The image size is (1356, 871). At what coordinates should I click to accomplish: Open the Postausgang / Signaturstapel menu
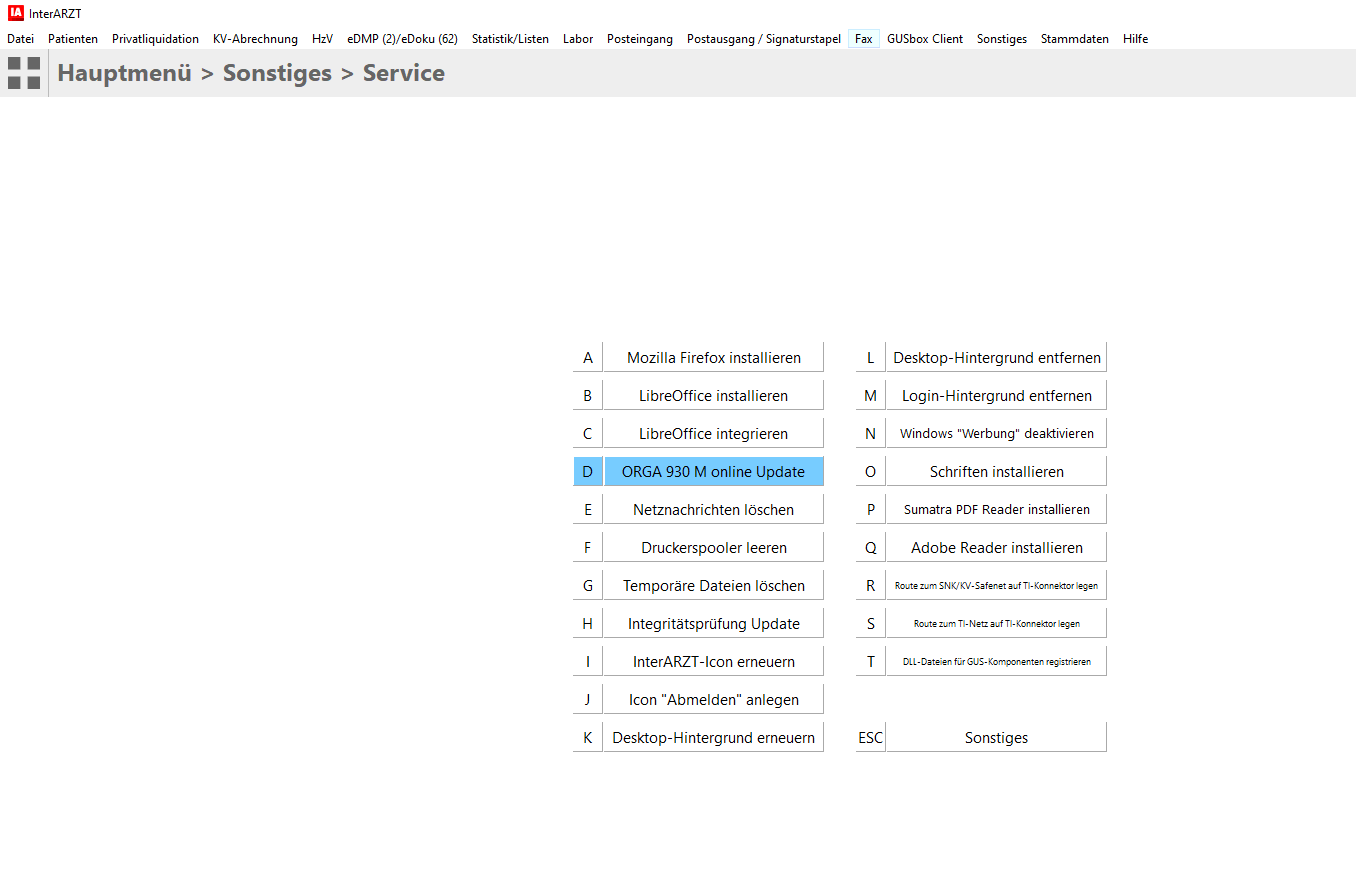click(x=764, y=39)
